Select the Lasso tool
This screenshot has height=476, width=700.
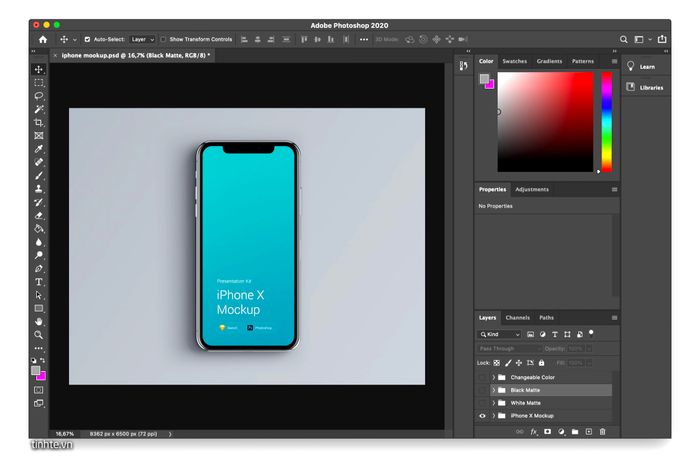click(x=39, y=96)
